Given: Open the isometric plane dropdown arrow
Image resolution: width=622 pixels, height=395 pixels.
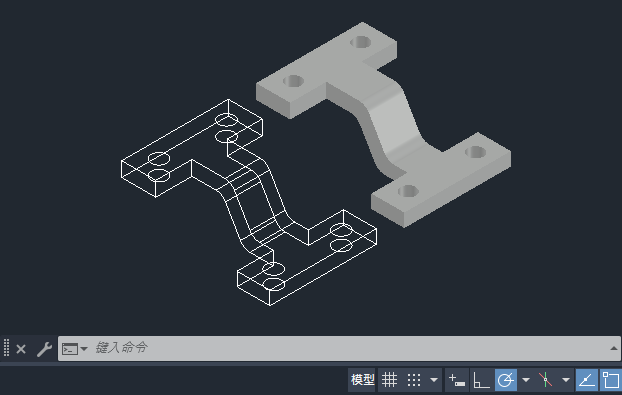Looking at the screenshot, I should pos(566,380).
